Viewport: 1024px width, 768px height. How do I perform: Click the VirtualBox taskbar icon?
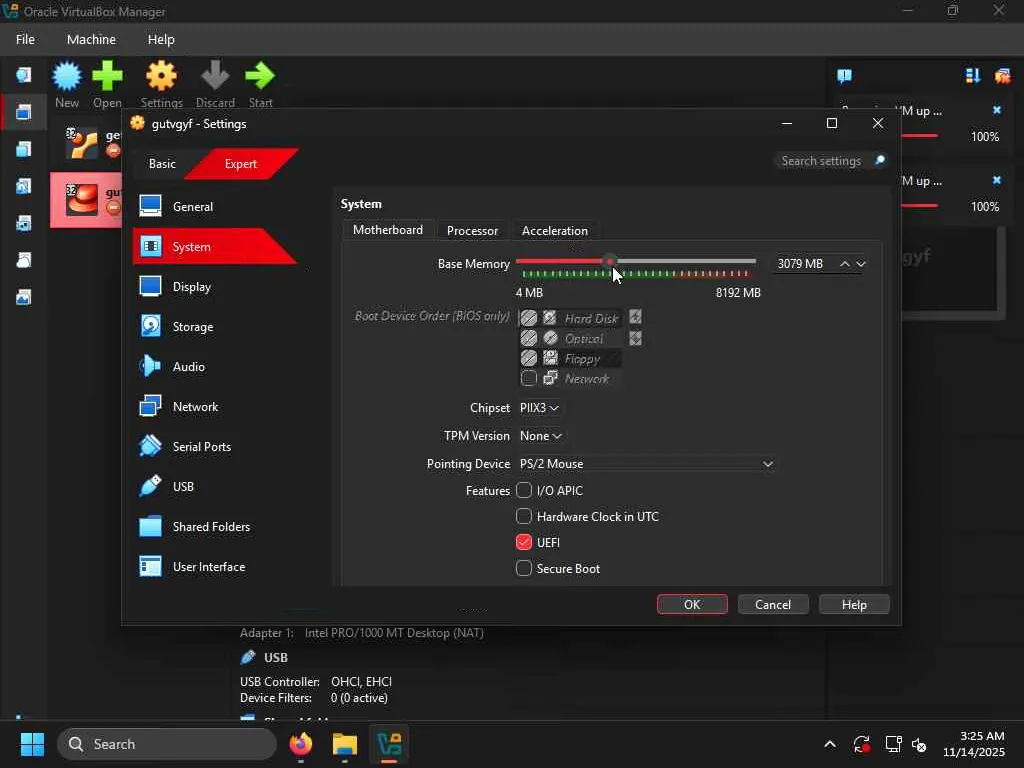pyautogui.click(x=389, y=744)
